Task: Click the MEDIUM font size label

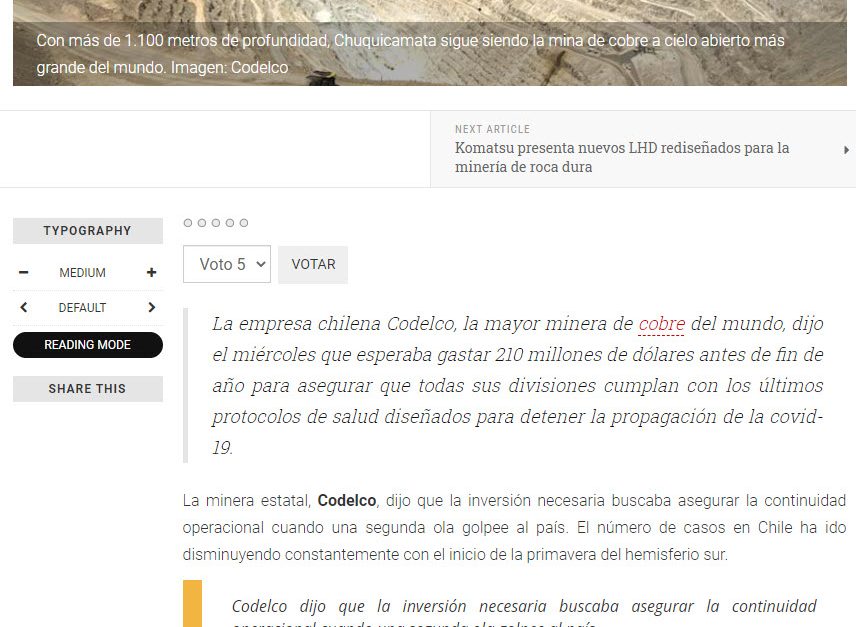Action: [82, 273]
